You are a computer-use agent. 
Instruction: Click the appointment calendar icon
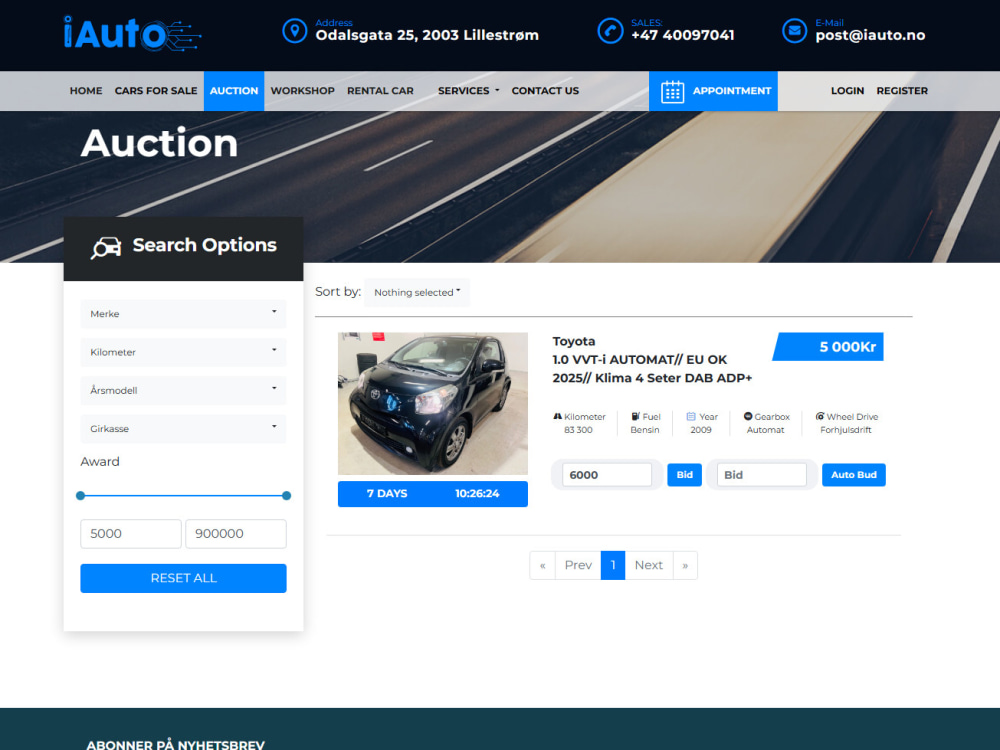pos(672,92)
